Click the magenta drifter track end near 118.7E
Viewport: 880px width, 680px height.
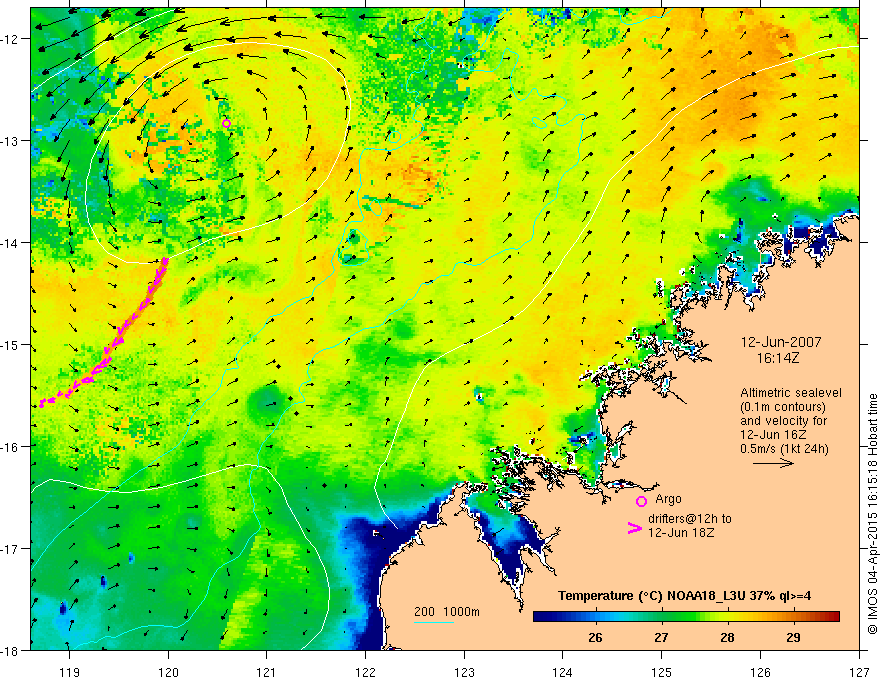pos(43,403)
